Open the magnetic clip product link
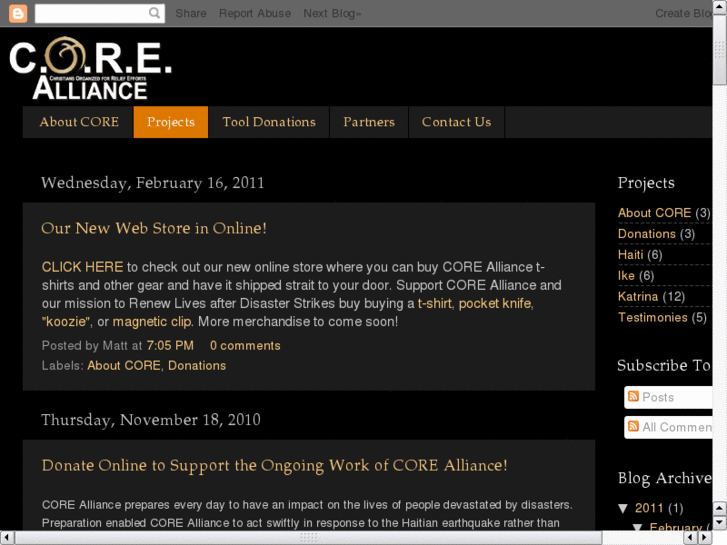 coord(152,321)
